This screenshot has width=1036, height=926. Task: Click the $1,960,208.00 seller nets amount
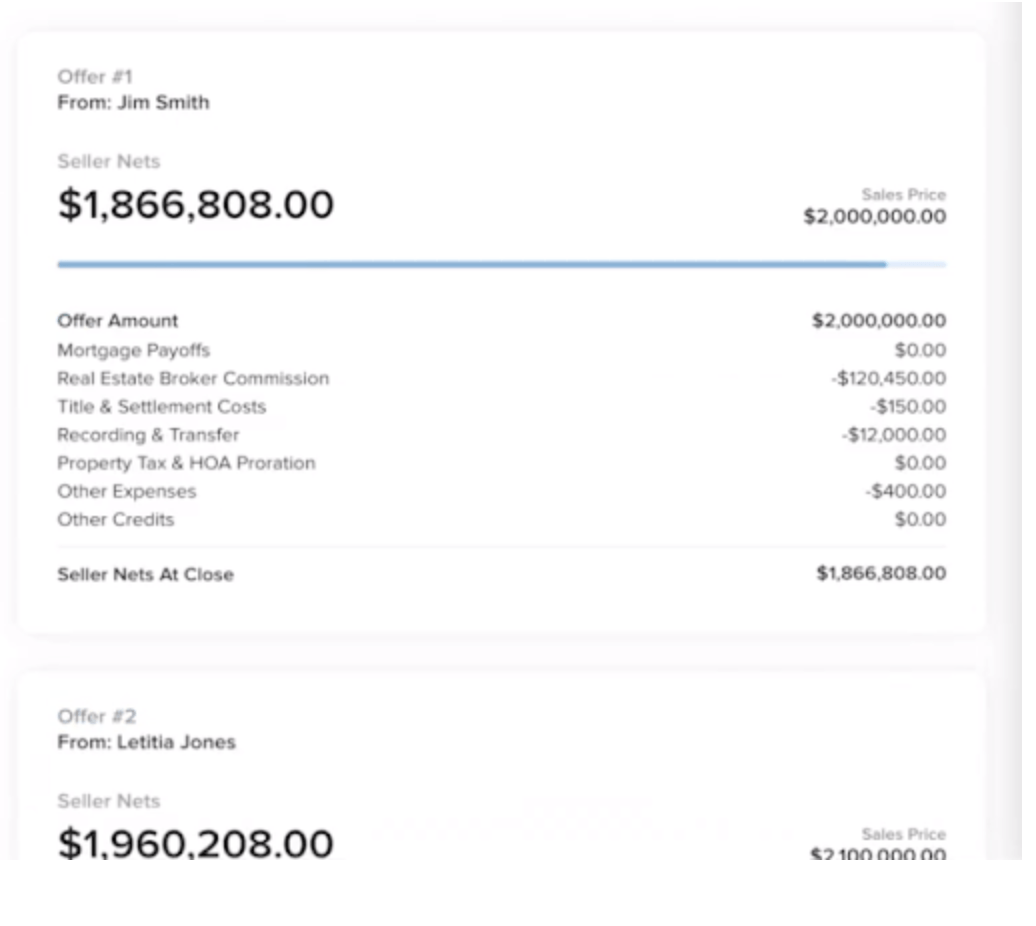(196, 843)
